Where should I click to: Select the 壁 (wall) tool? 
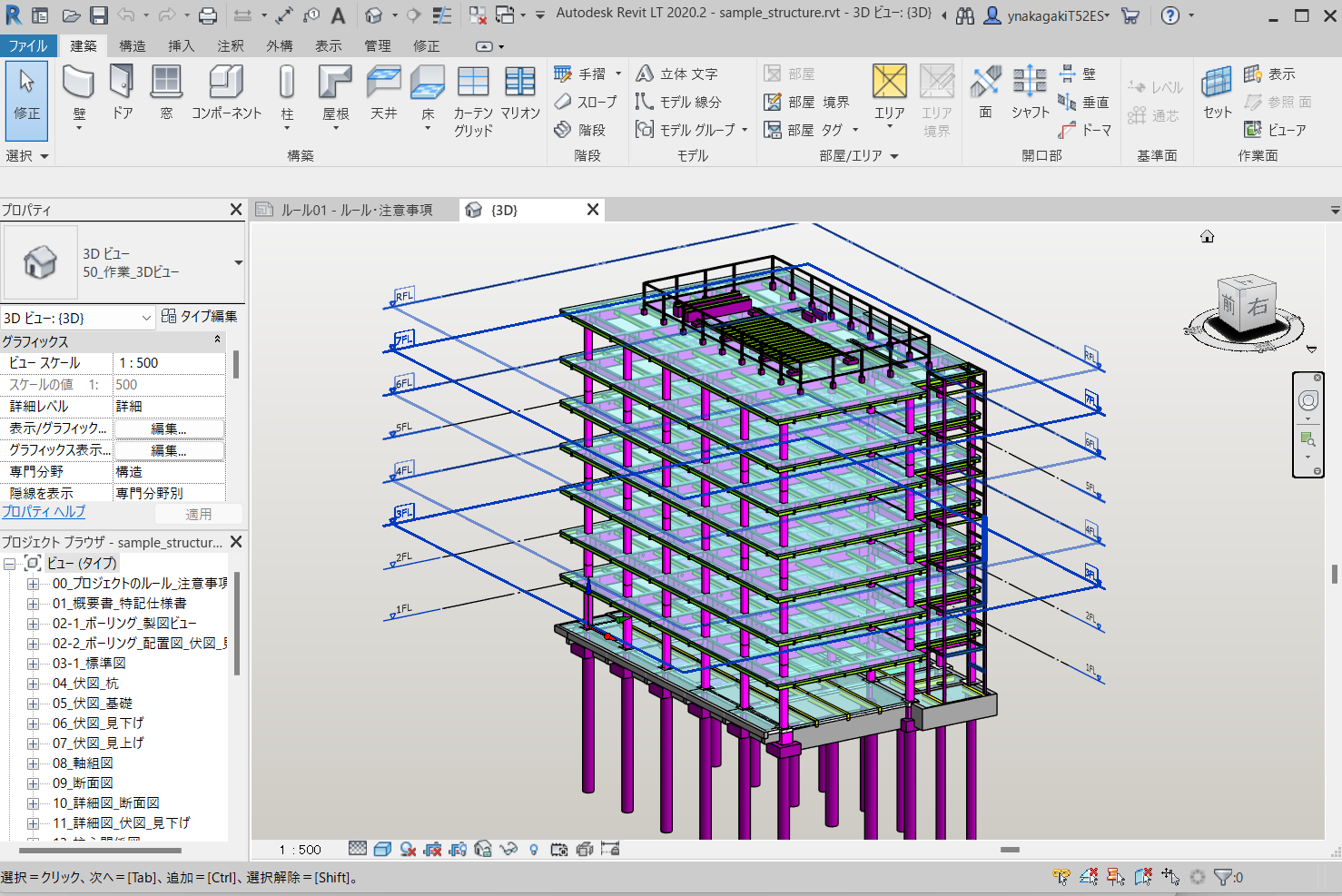point(79,99)
